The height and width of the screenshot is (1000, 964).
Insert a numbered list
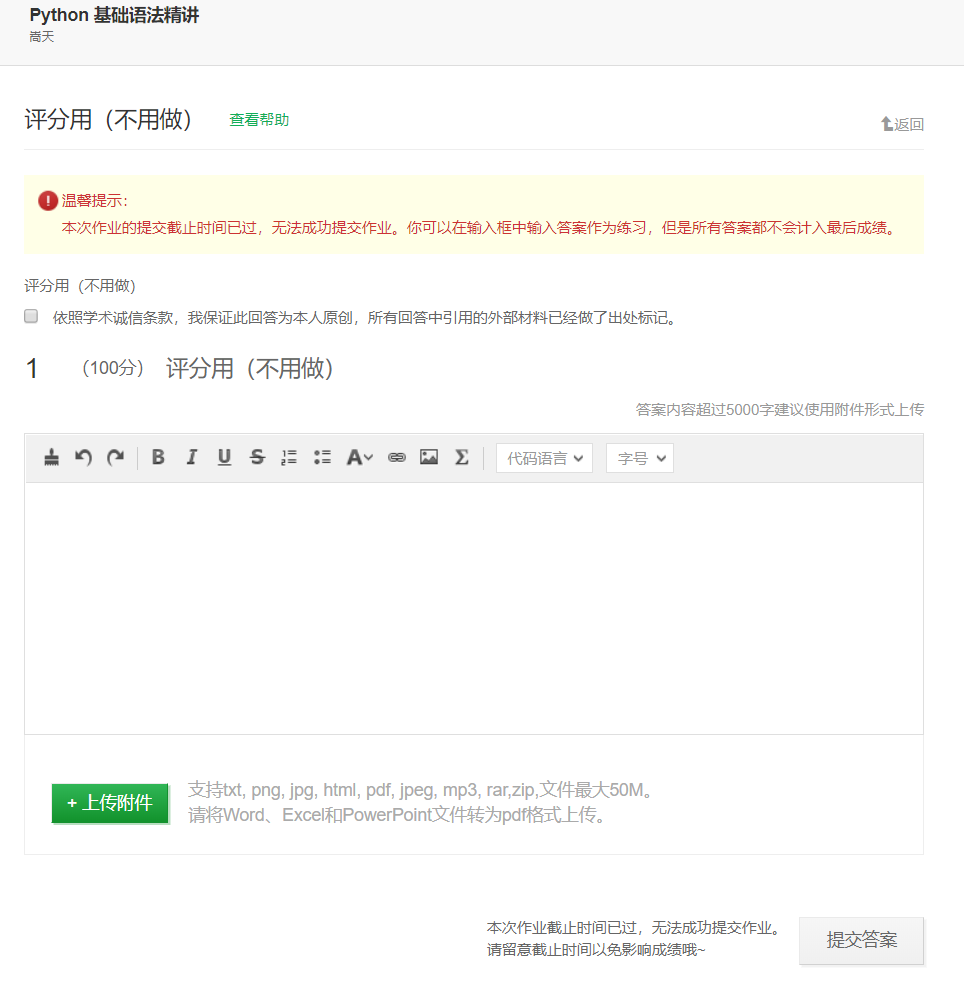pos(289,458)
